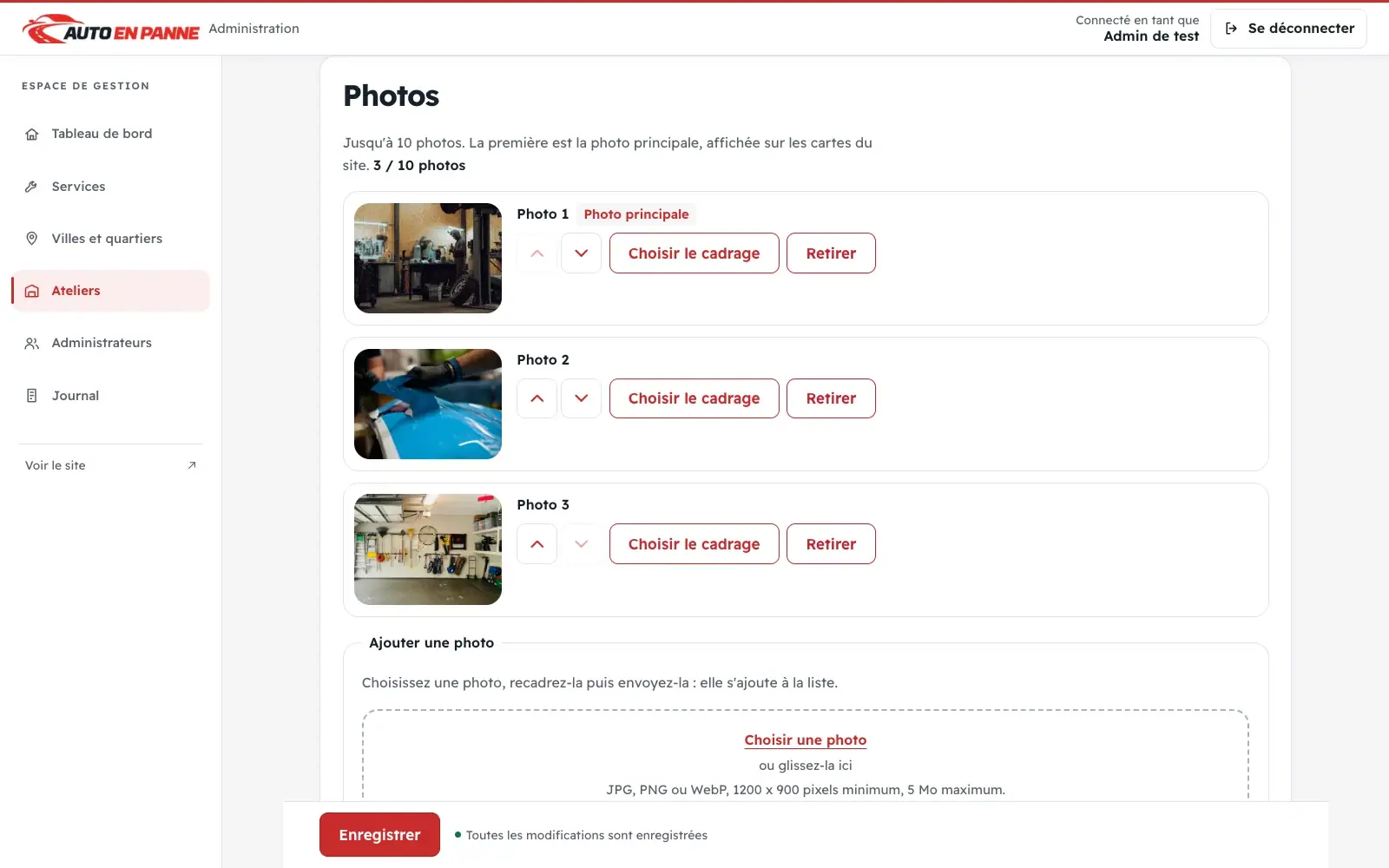Click the 3 / 10 photos counter
The image size is (1389, 868).
coord(419,166)
